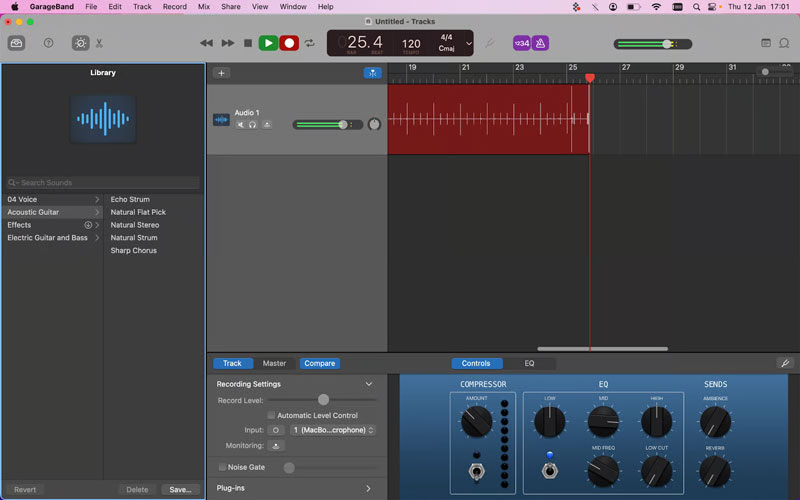Click the Audio 1 pan knob
Image resolution: width=800 pixels, height=500 pixels.
click(x=374, y=124)
